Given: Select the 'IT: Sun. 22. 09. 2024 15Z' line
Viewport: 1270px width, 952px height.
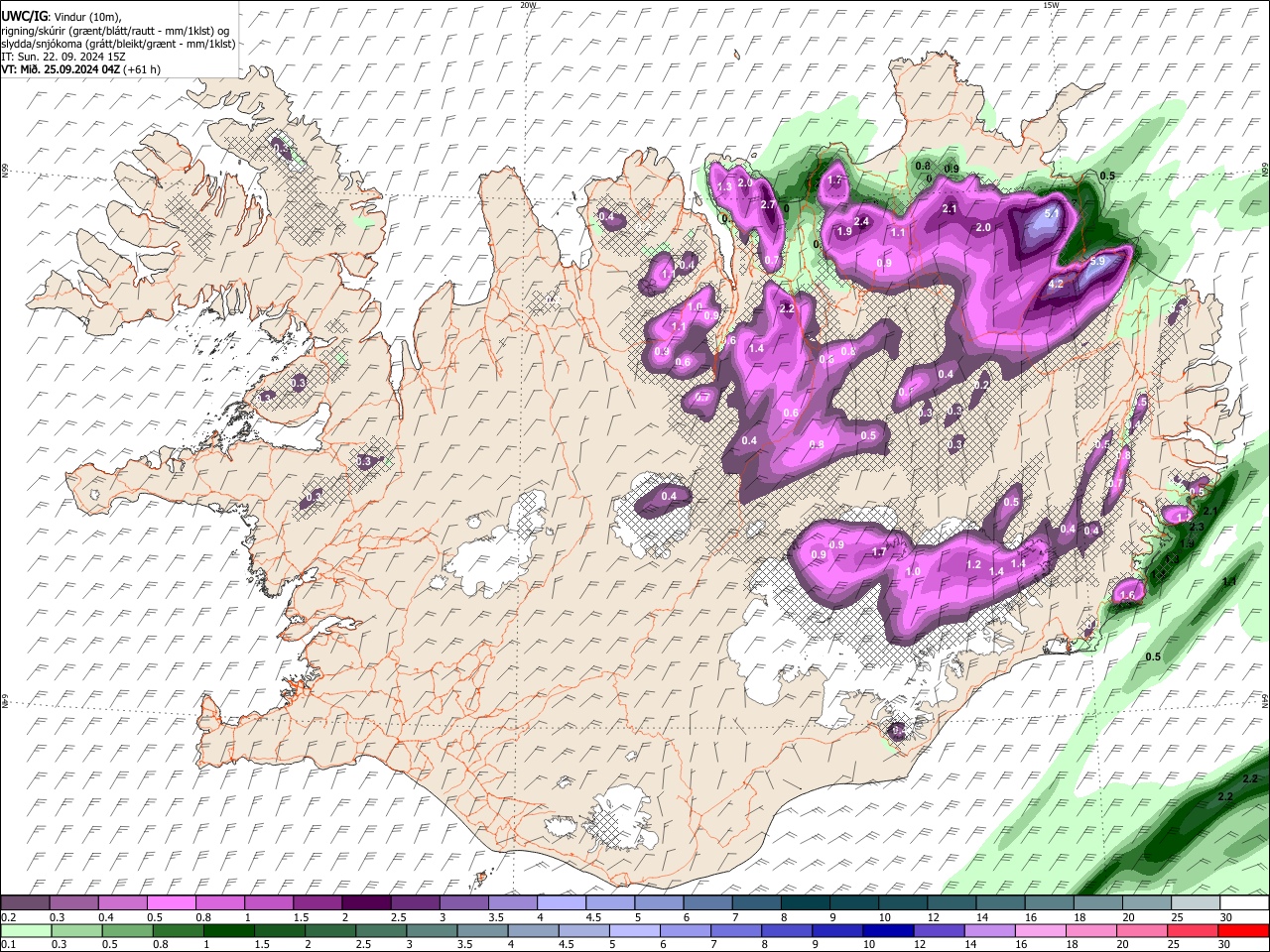Looking at the screenshot, I should point(63,57).
